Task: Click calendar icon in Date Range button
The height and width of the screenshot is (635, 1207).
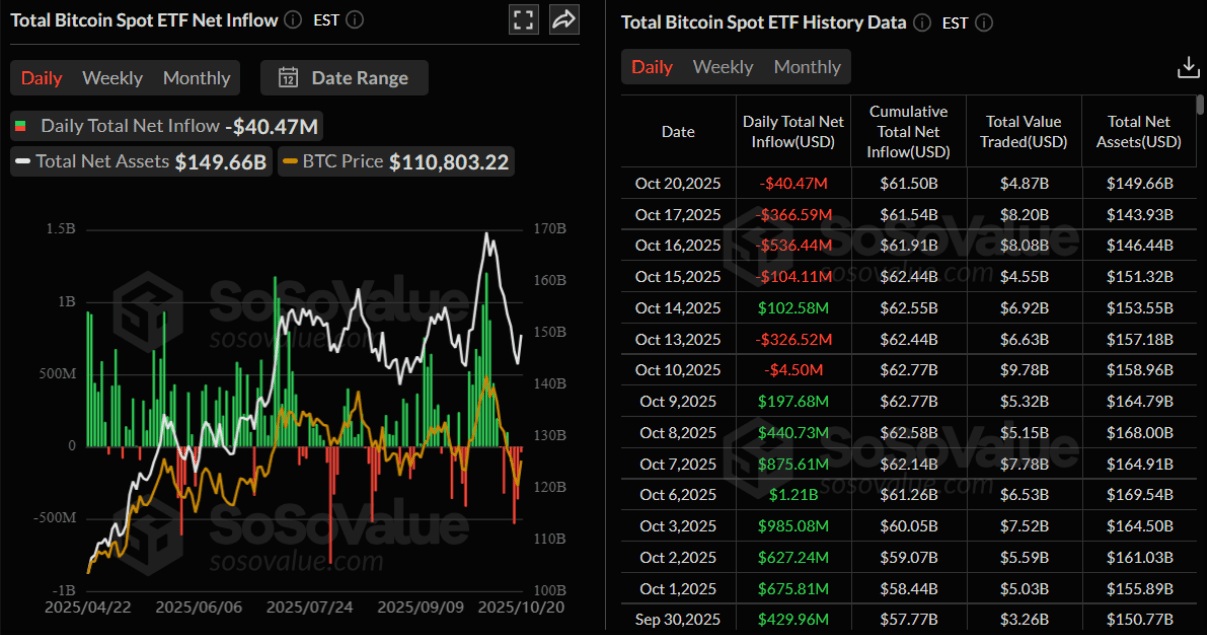Action: tap(288, 78)
